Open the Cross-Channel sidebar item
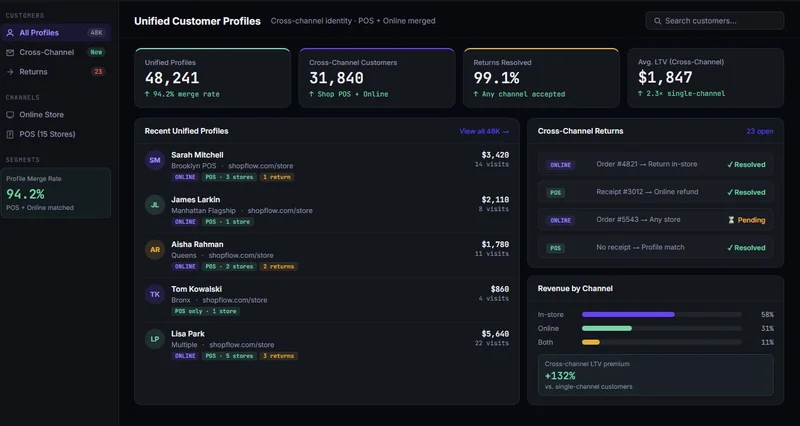Image resolution: width=800 pixels, height=426 pixels. point(55,52)
